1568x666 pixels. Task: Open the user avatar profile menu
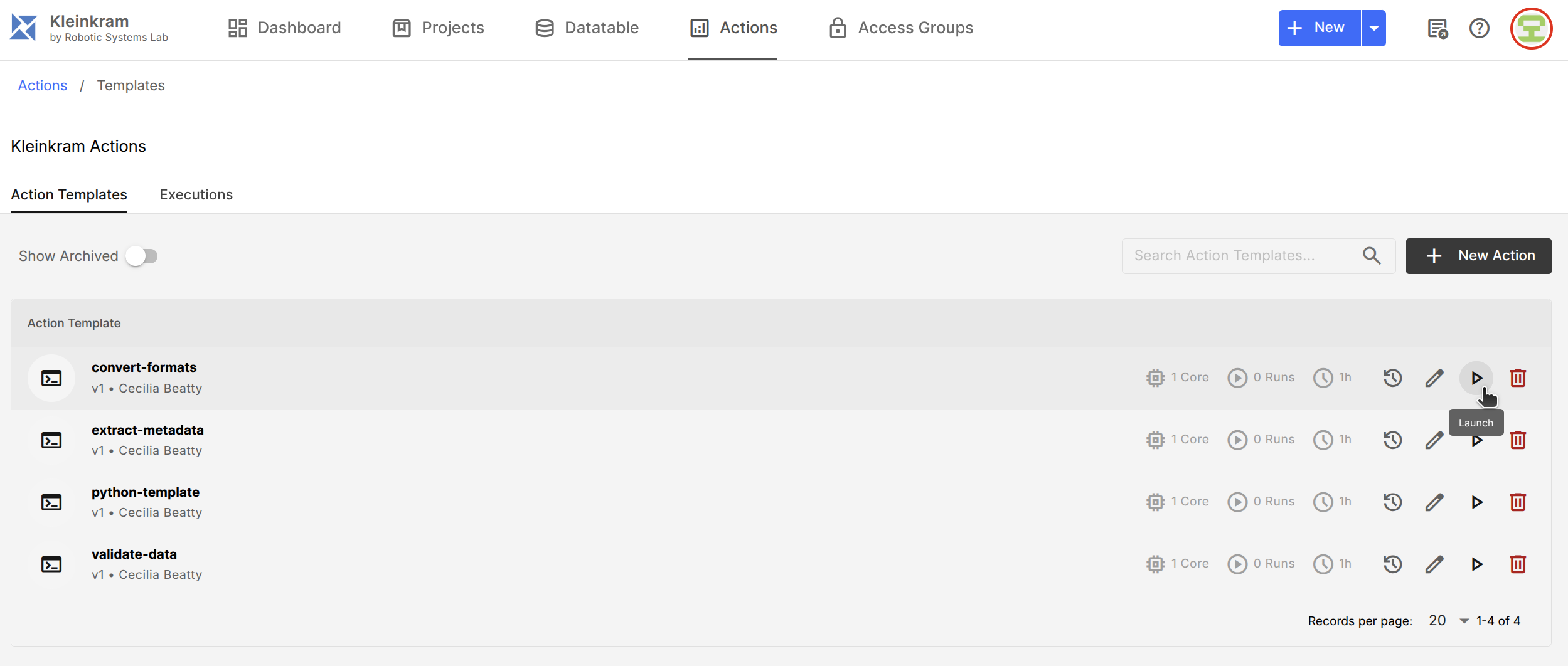[1531, 28]
